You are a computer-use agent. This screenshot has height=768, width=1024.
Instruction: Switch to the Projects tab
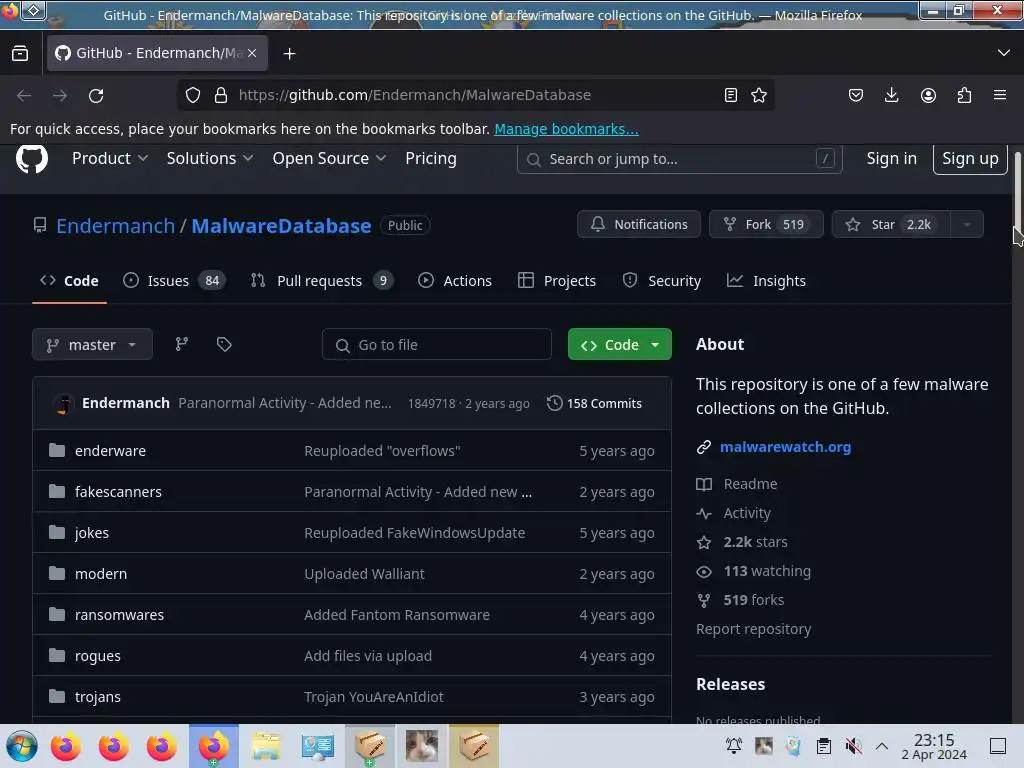pos(556,281)
